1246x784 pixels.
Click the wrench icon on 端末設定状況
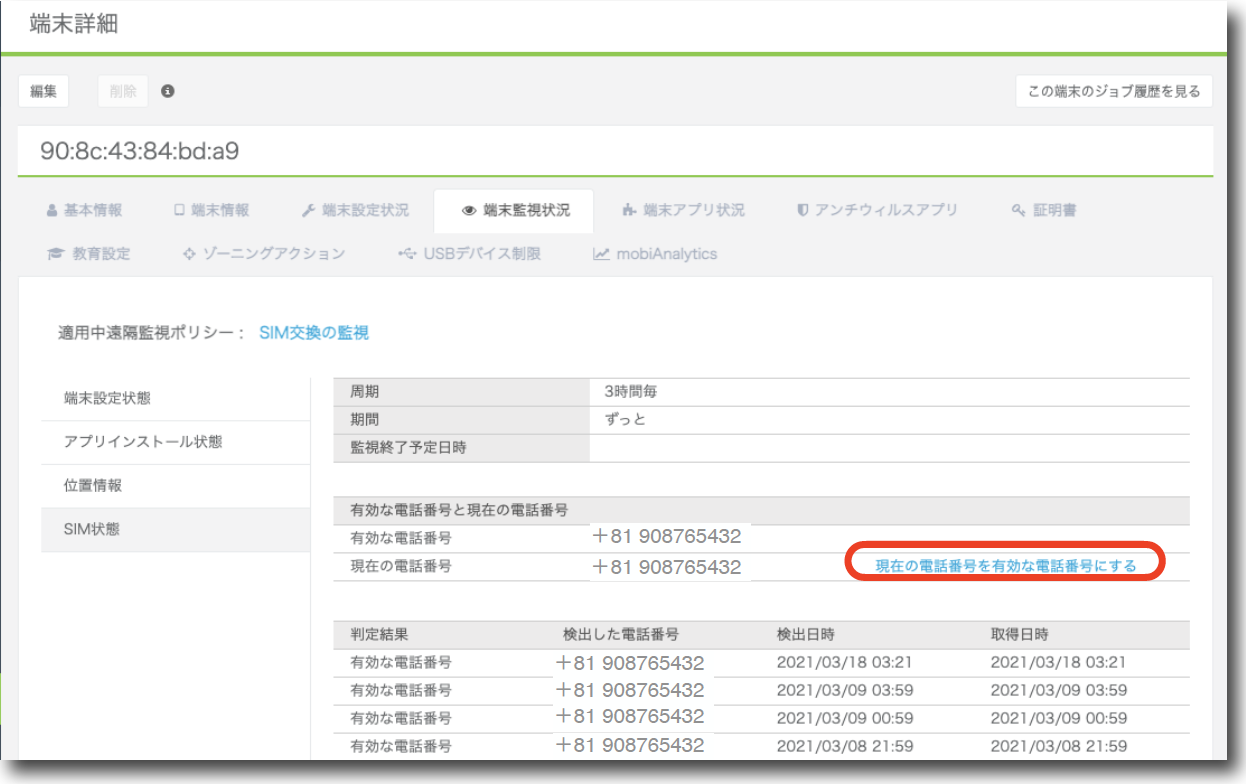click(308, 211)
